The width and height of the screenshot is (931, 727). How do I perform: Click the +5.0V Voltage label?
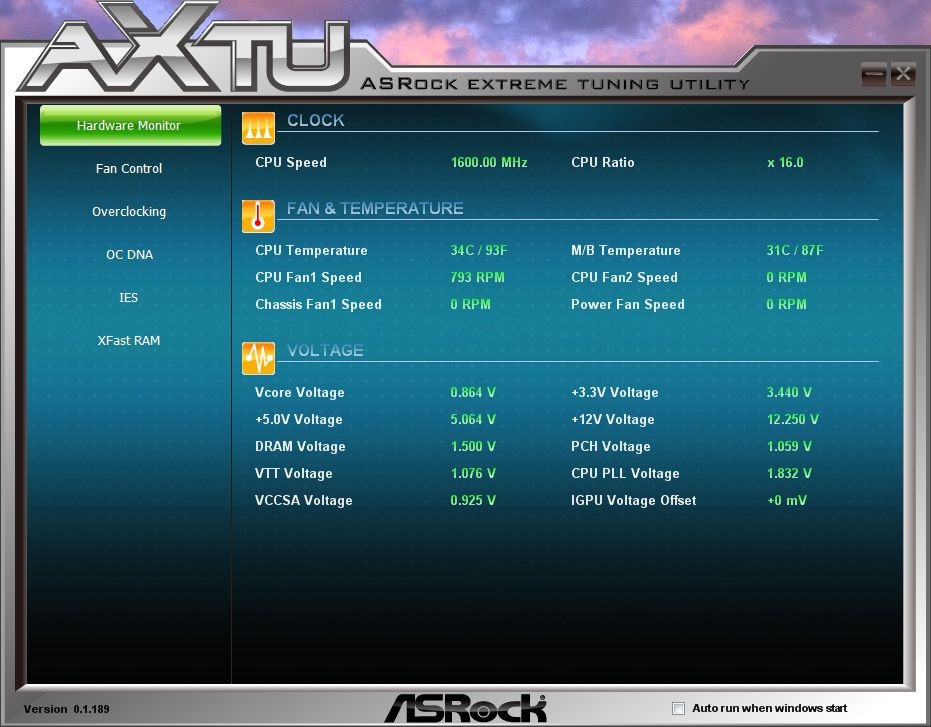point(299,420)
